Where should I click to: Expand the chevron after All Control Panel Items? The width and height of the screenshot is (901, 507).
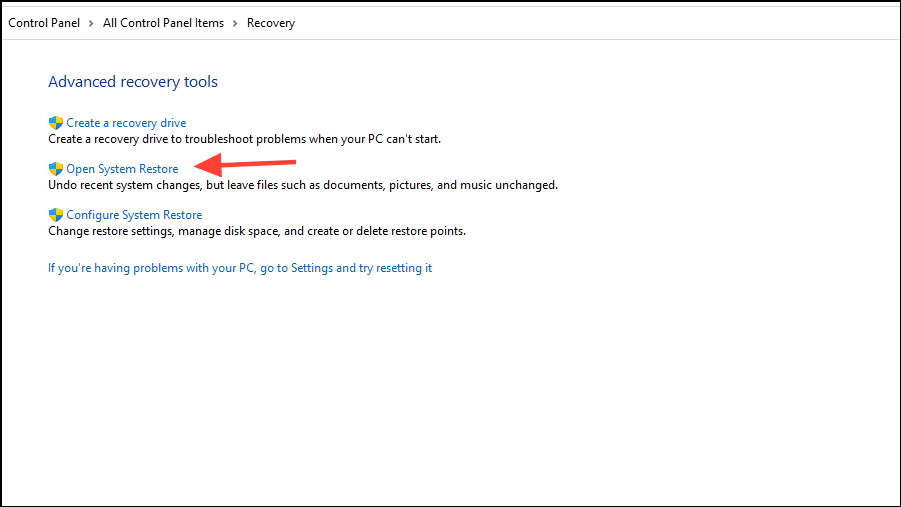click(x=235, y=24)
